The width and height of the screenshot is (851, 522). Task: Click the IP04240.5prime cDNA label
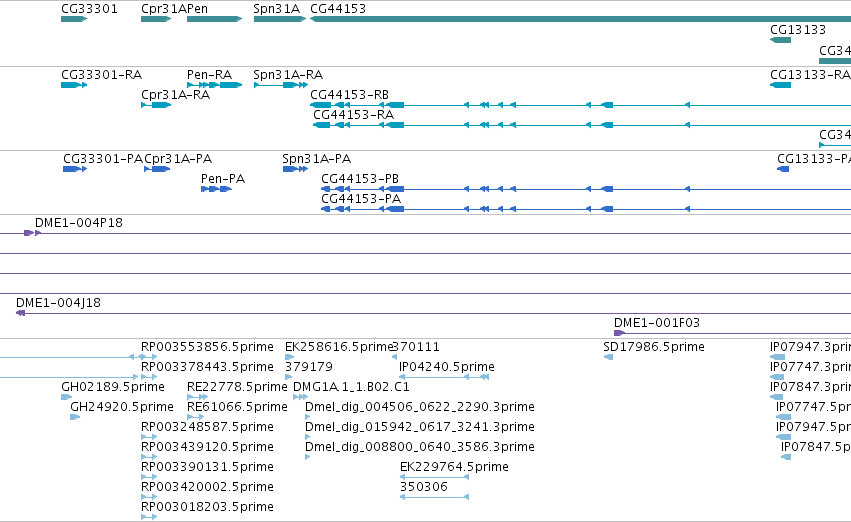[447, 367]
